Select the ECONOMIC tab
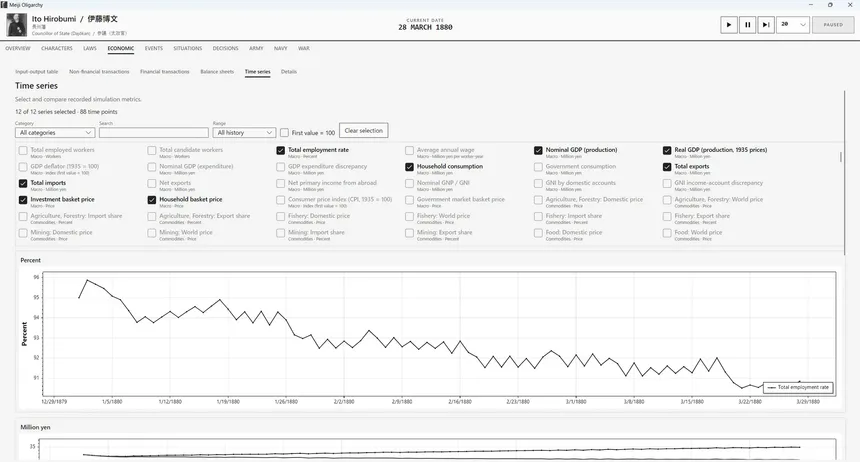The width and height of the screenshot is (860, 462). click(x=121, y=48)
